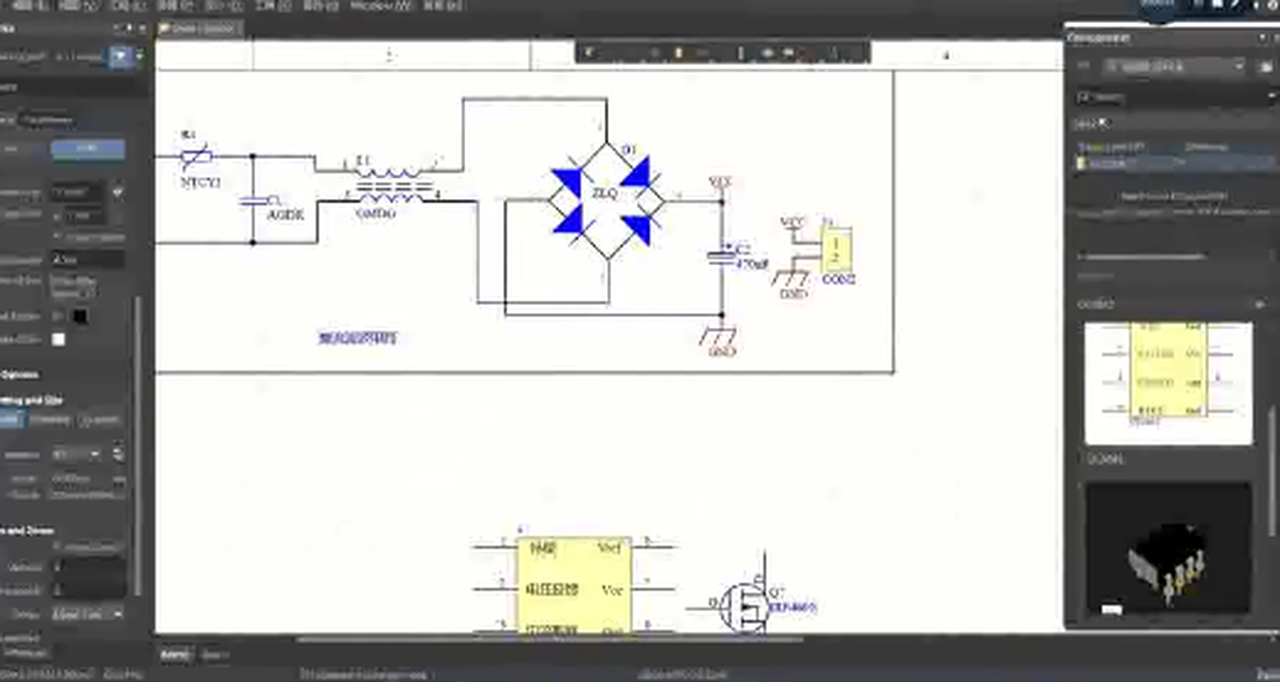The height and width of the screenshot is (682, 1280).
Task: Click the black sheet color swatch
Action: pos(79,317)
